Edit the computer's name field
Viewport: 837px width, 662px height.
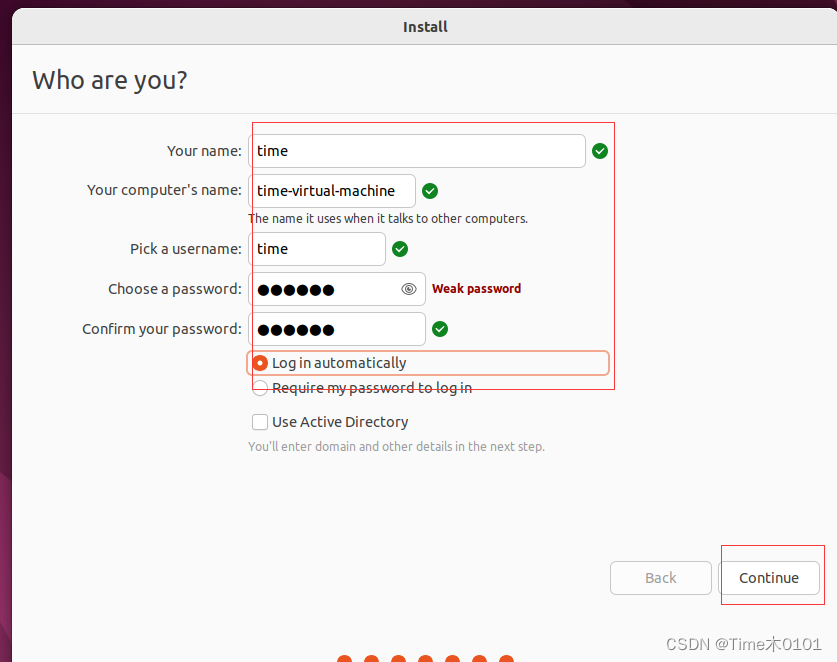pos(332,191)
